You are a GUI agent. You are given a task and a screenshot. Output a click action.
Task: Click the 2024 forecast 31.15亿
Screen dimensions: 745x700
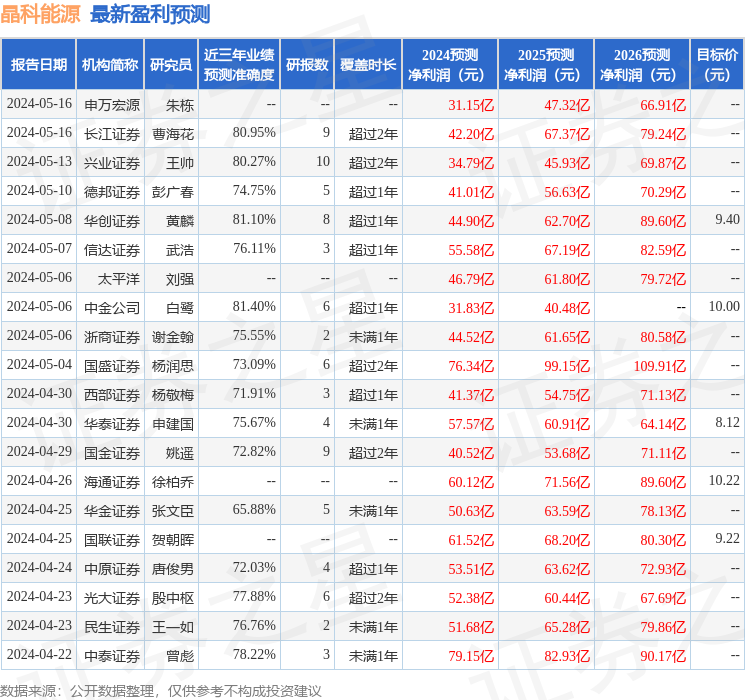[471, 105]
